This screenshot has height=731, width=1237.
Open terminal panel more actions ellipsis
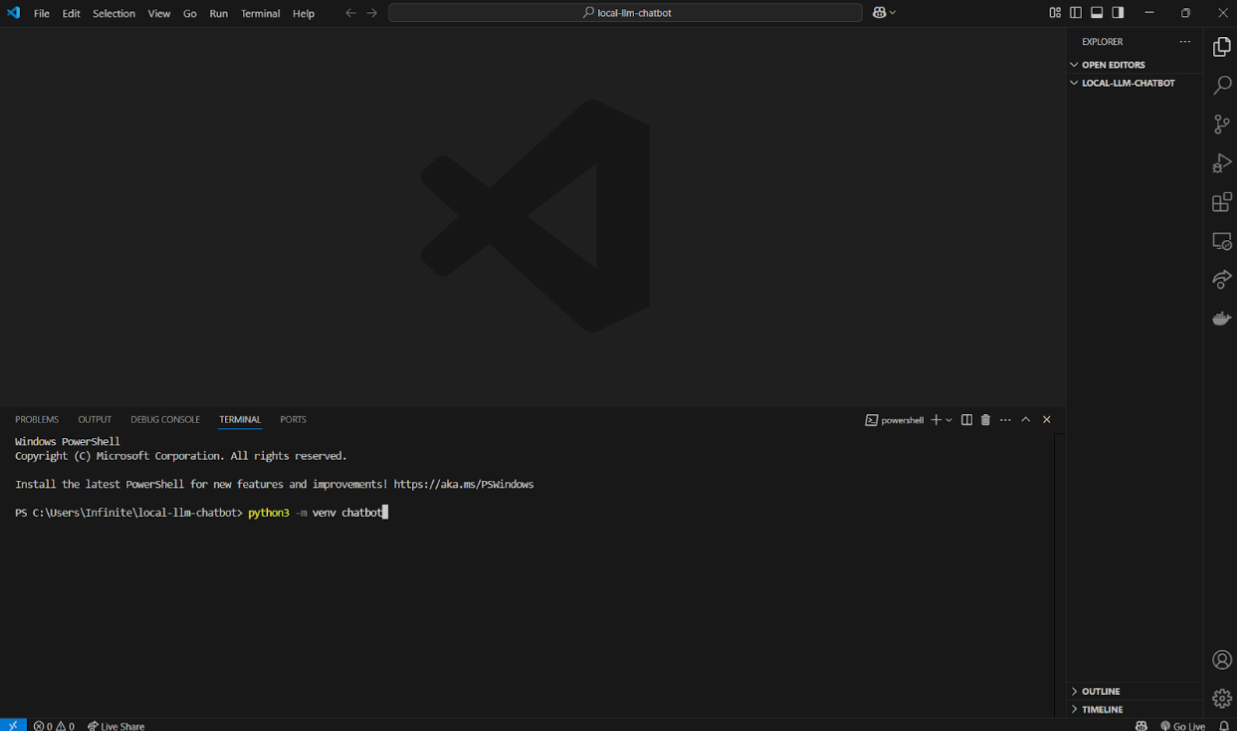pos(1005,420)
